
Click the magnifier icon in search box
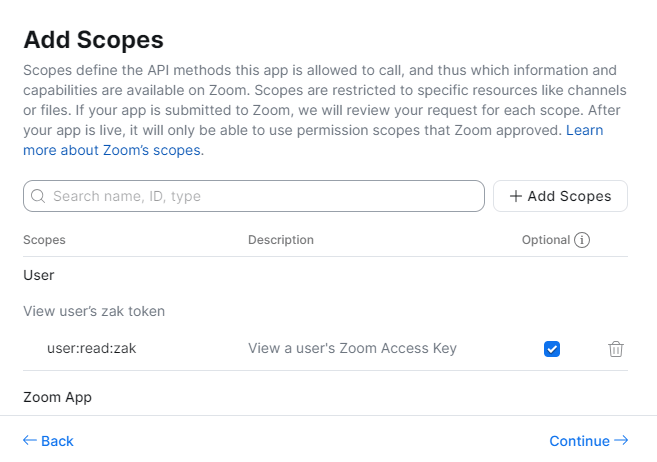coord(39,197)
